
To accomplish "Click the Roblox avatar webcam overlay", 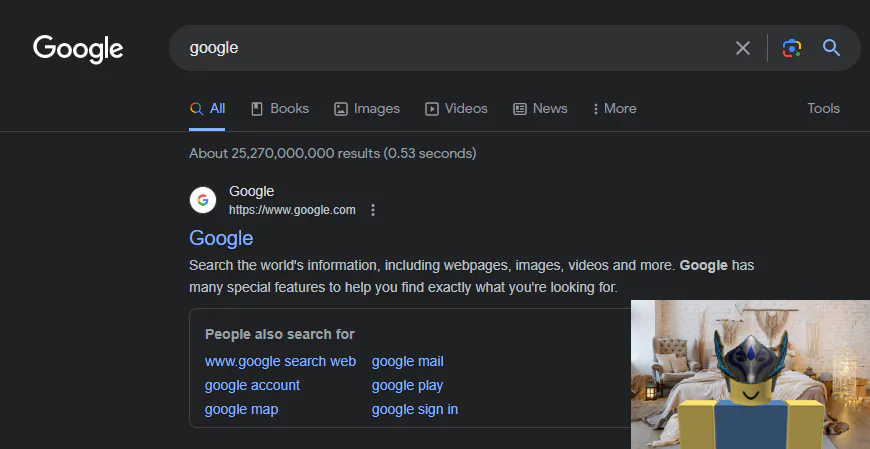I will [x=750, y=375].
